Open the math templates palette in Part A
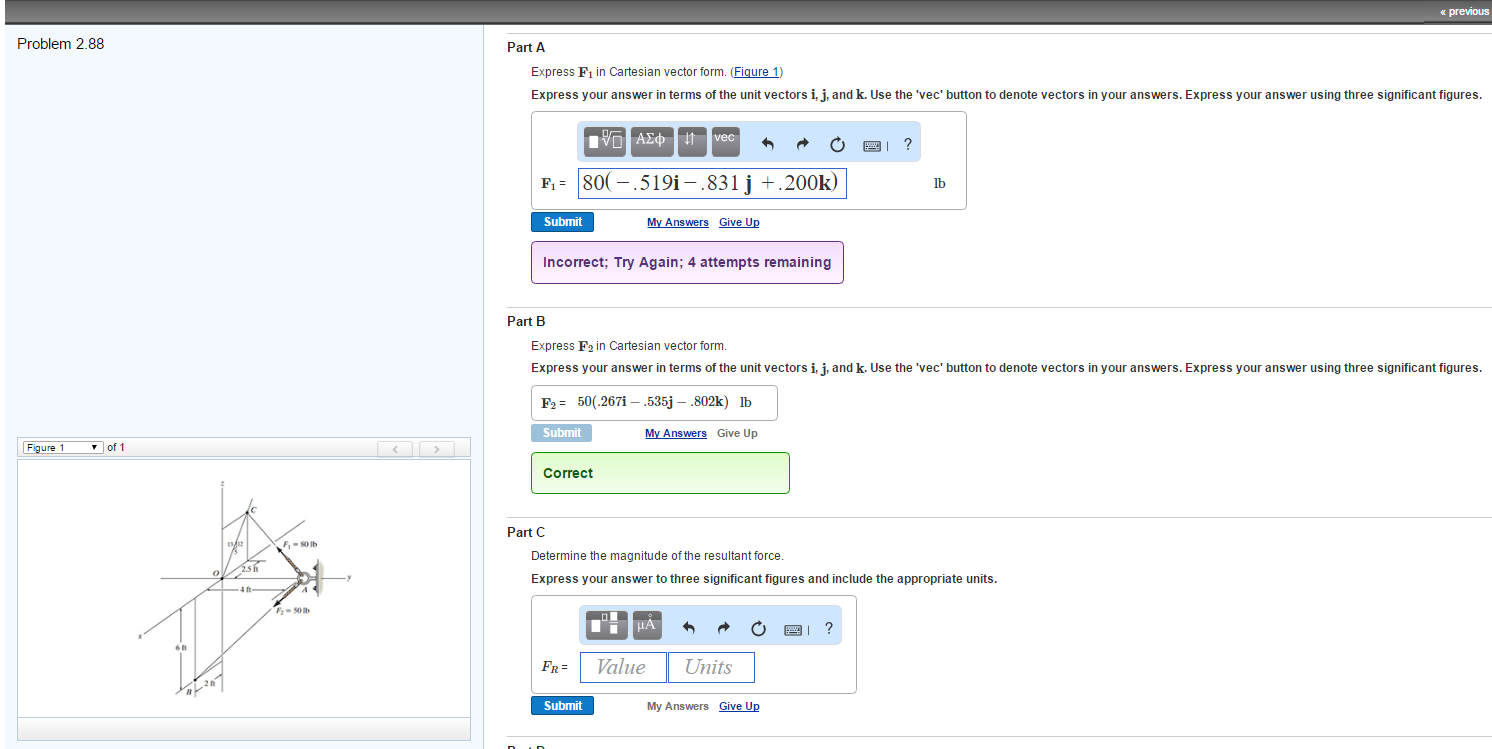1492x749 pixels. (x=604, y=140)
